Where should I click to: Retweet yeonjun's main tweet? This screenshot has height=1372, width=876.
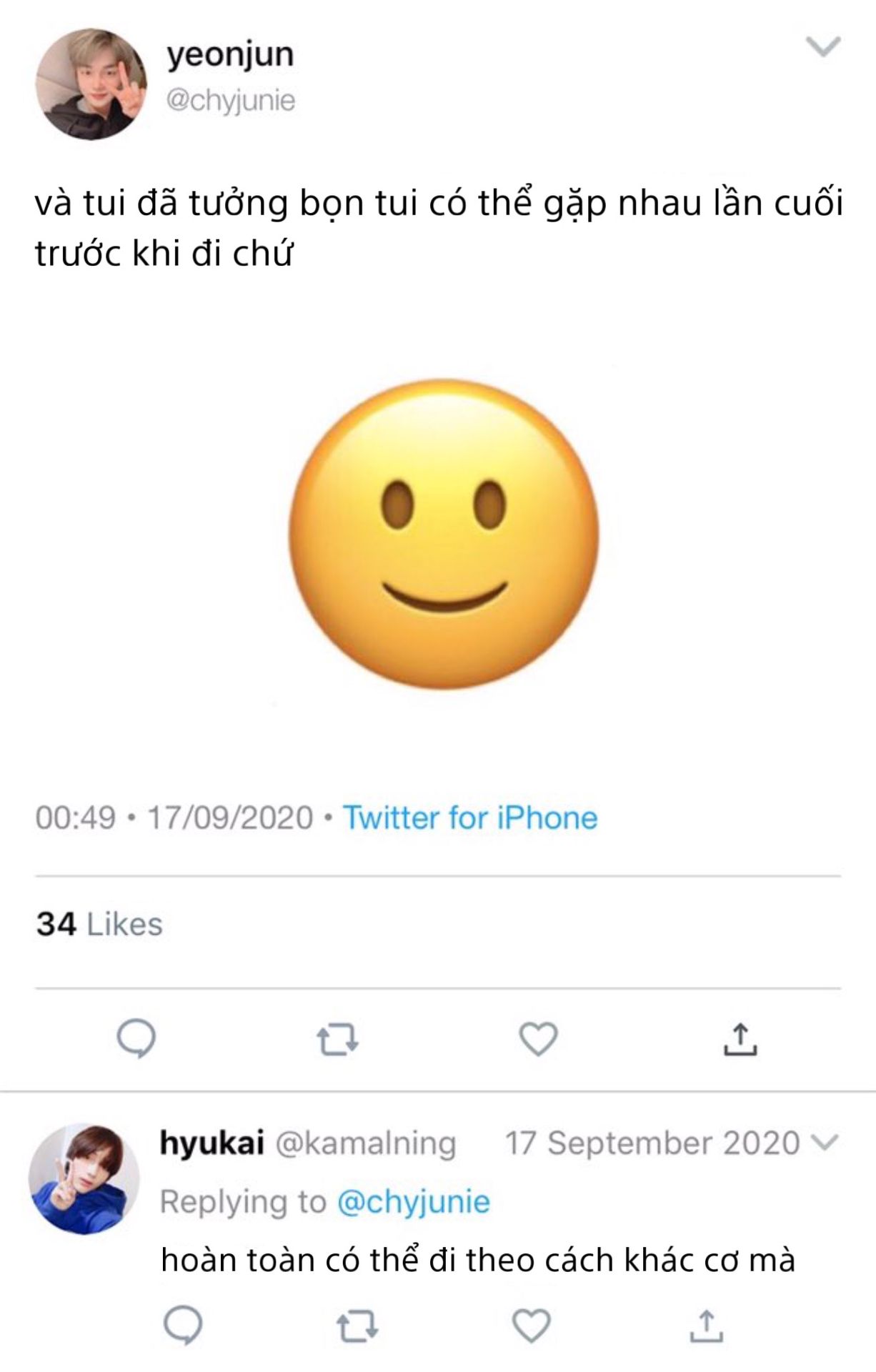pyautogui.click(x=337, y=1040)
